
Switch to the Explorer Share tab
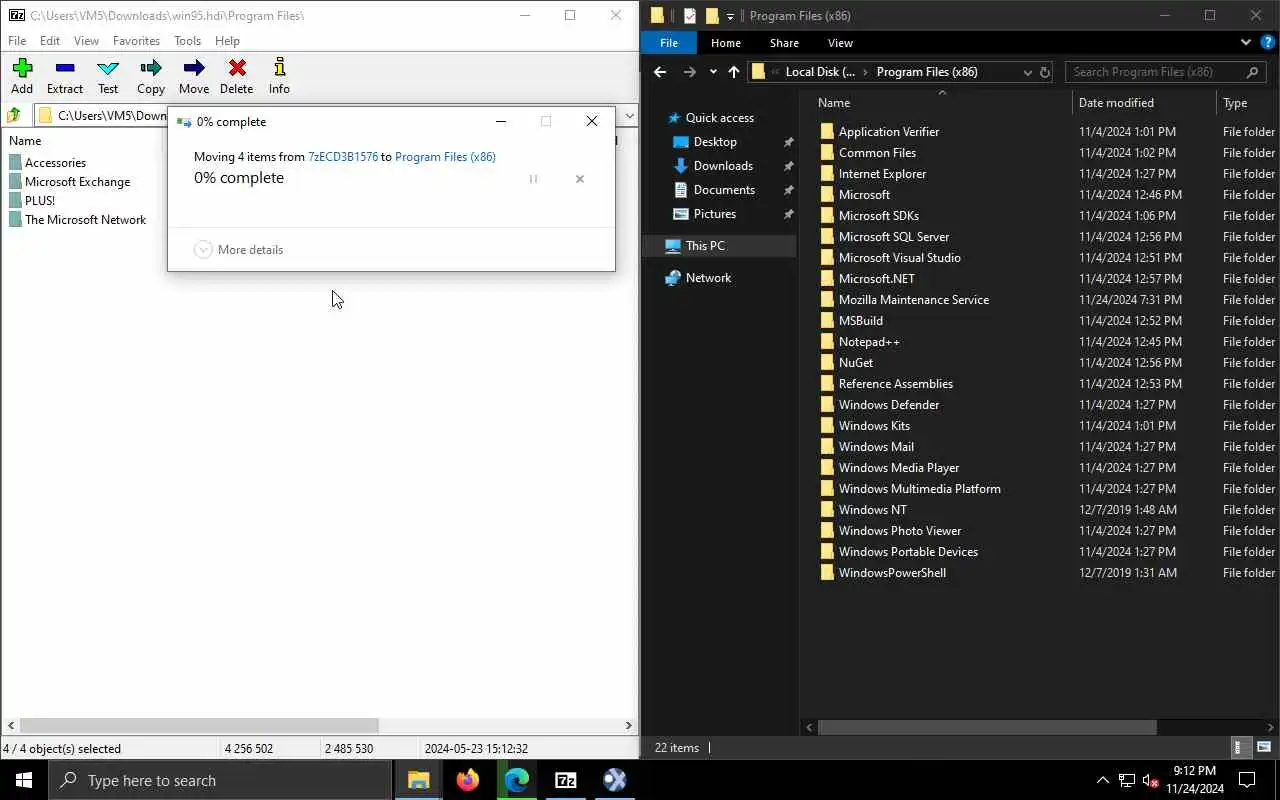pos(784,43)
